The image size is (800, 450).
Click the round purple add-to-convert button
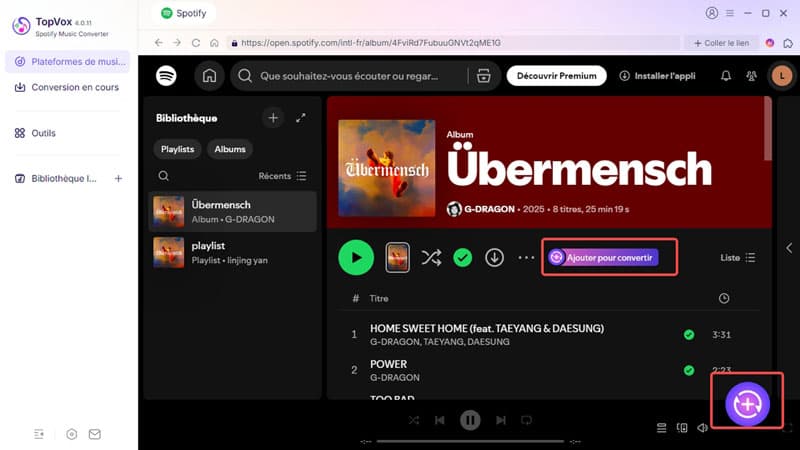pos(747,404)
